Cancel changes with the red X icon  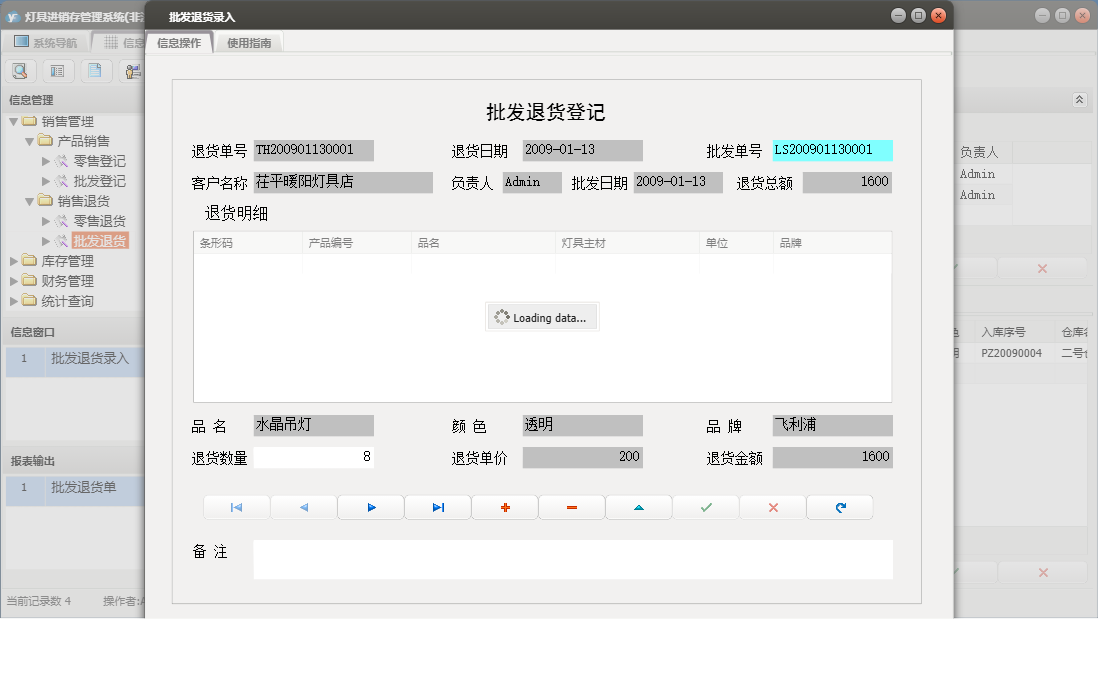click(x=772, y=507)
